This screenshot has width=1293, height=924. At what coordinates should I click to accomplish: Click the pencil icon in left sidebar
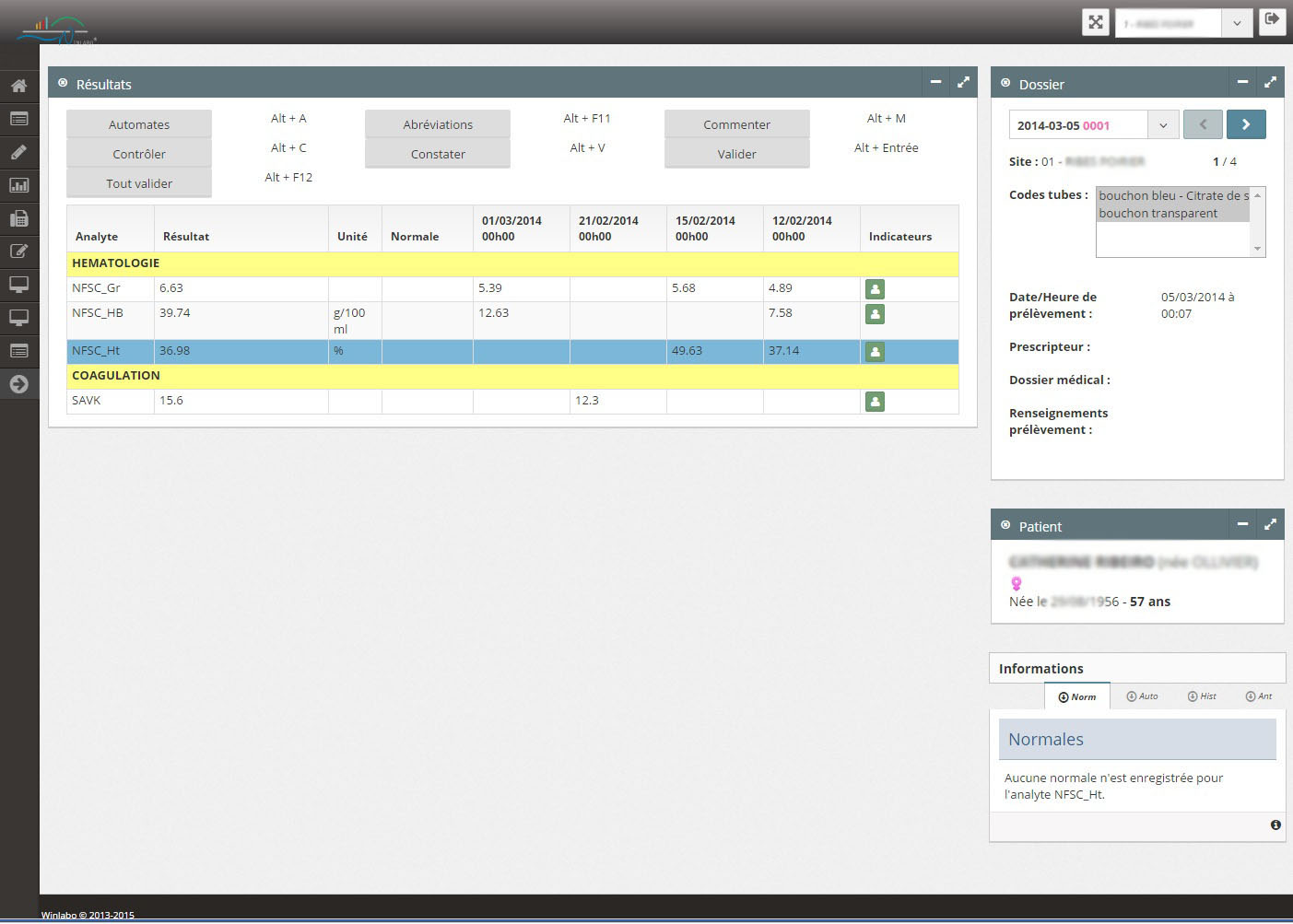[x=18, y=152]
